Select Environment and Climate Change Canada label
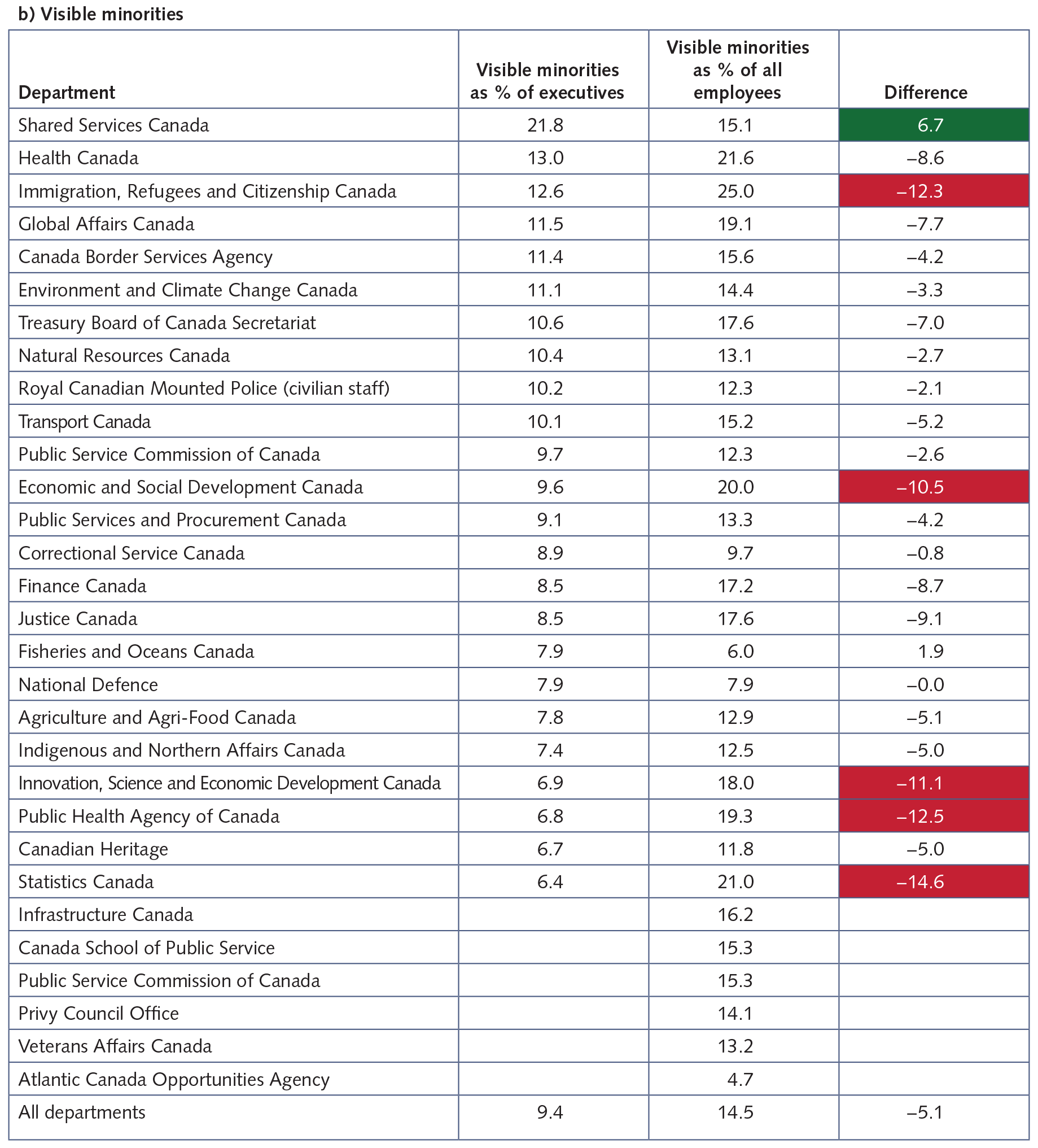This screenshot has height=1148, width=1038. [188, 290]
